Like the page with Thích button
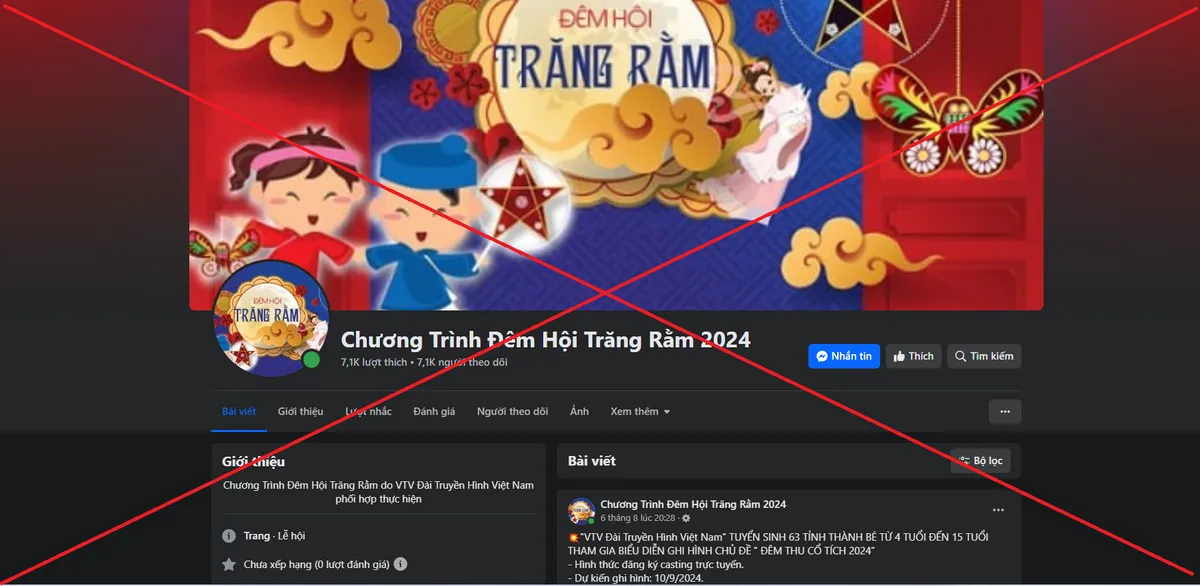The height and width of the screenshot is (586, 1200). tap(913, 356)
